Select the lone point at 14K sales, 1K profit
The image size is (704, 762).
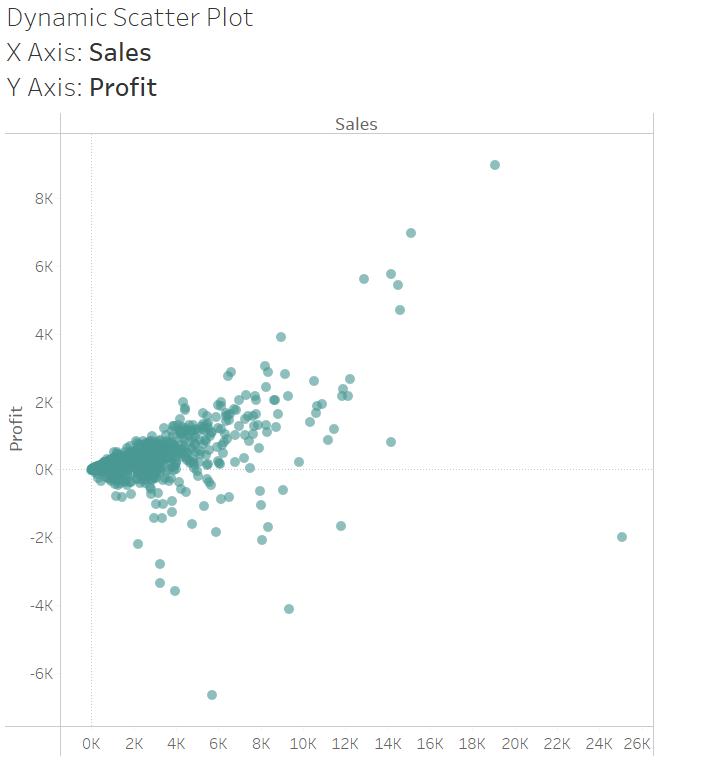pyautogui.click(x=391, y=442)
